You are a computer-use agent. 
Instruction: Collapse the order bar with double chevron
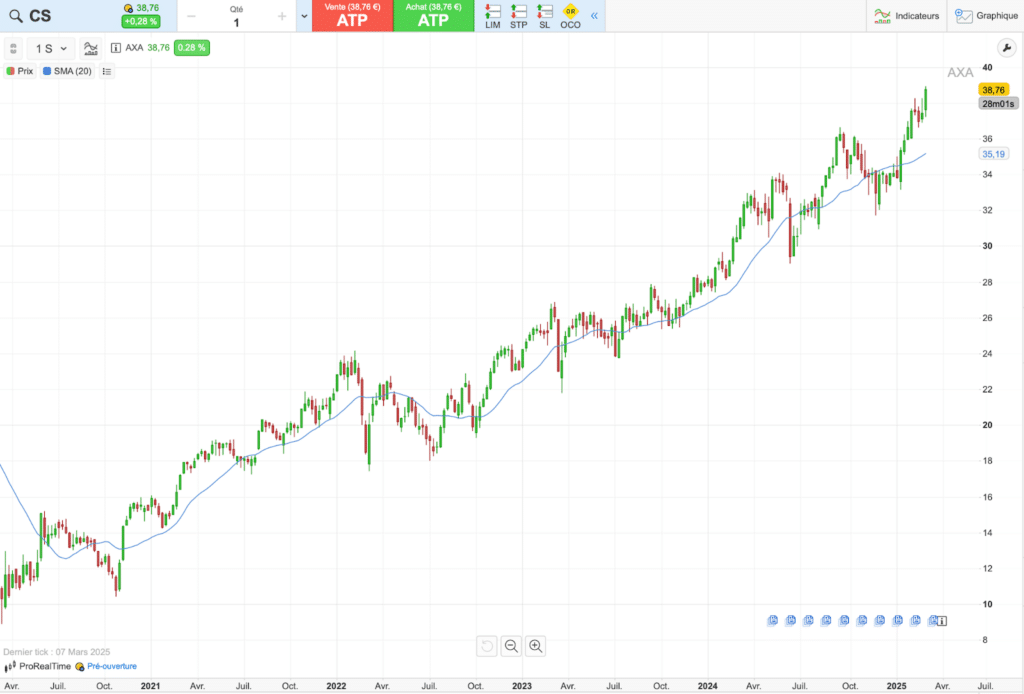(594, 16)
